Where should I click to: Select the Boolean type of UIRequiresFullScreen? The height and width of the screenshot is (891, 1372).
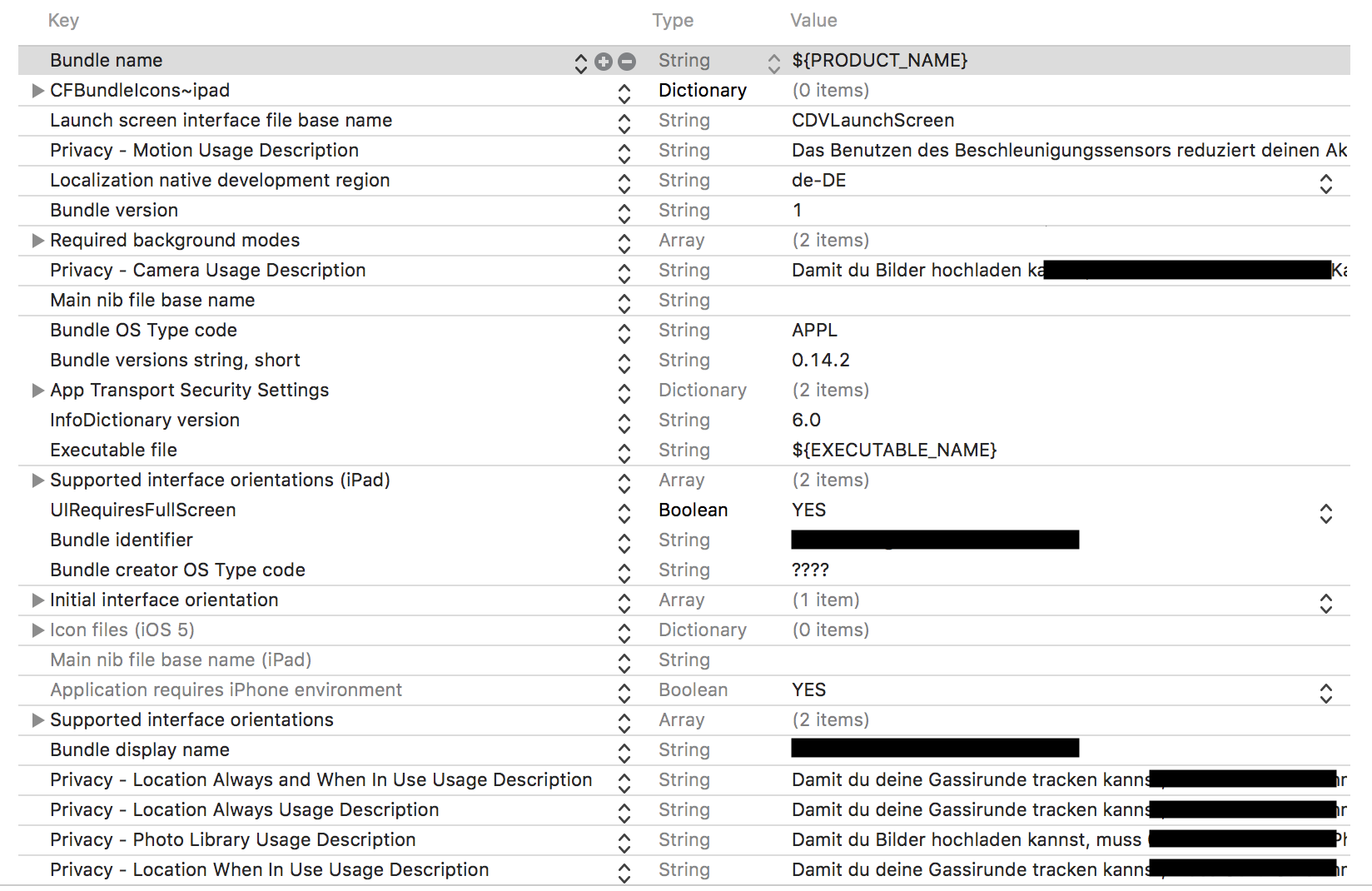coord(693,510)
